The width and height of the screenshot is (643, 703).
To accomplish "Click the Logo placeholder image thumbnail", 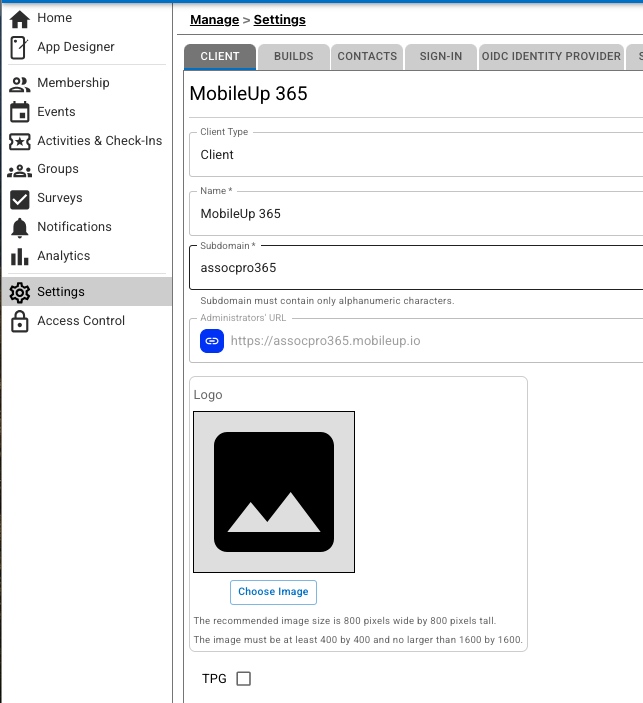I will tap(274, 492).
